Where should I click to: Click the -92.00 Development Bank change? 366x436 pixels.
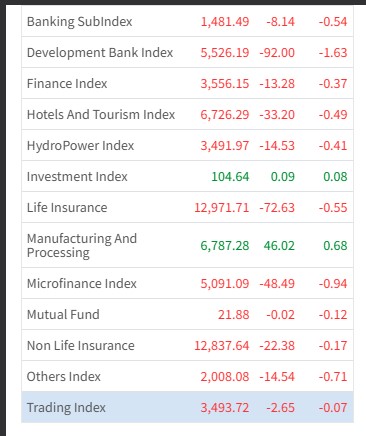[277, 53]
